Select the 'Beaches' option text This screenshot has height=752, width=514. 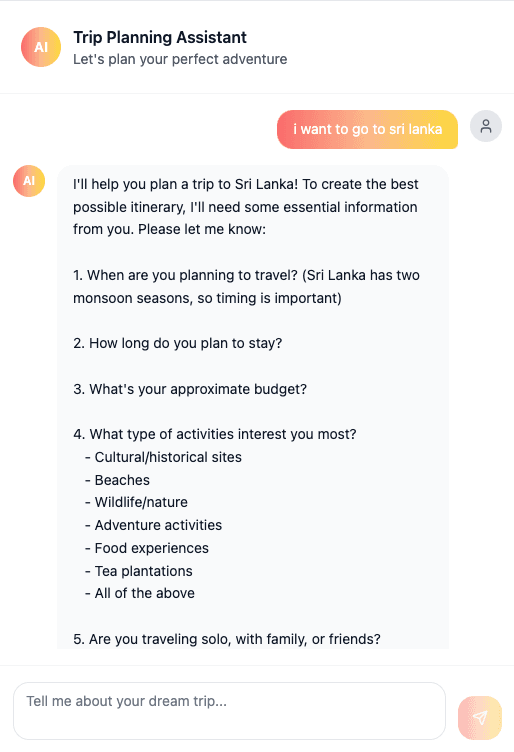coord(122,480)
